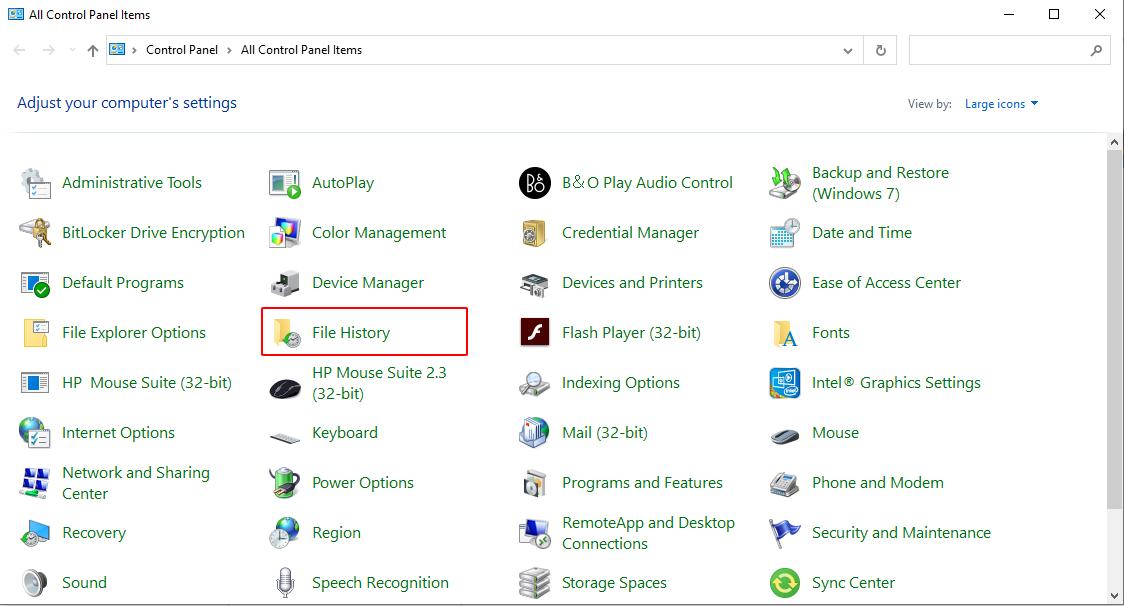Click the B&O Play Audio Control icon
Screen dimensions: 1124x606
[x=535, y=183]
